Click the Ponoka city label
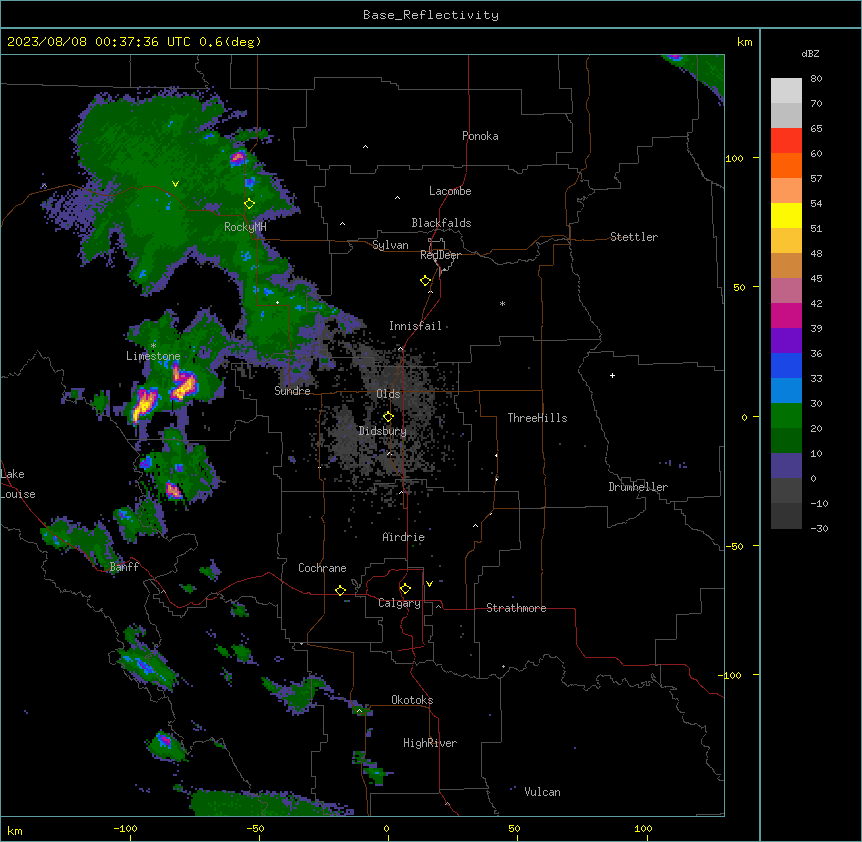This screenshot has width=862, height=842. coord(480,136)
